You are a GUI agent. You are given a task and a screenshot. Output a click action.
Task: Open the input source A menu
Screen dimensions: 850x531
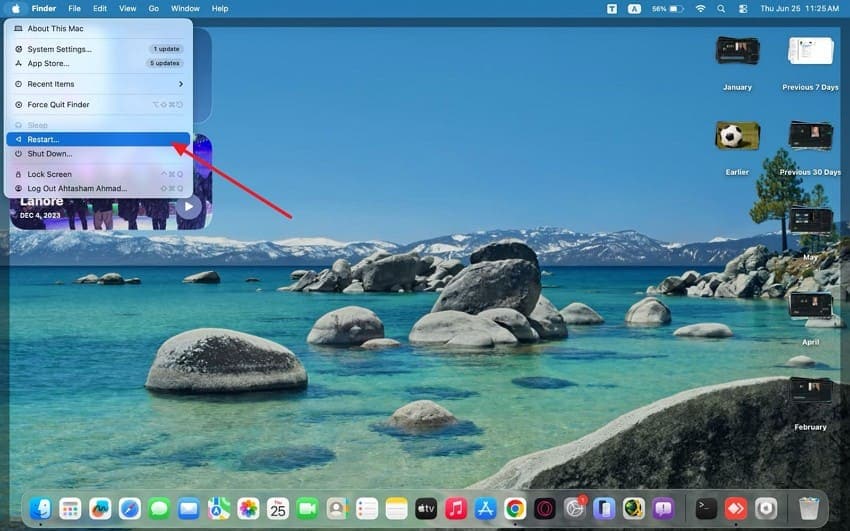click(x=634, y=9)
